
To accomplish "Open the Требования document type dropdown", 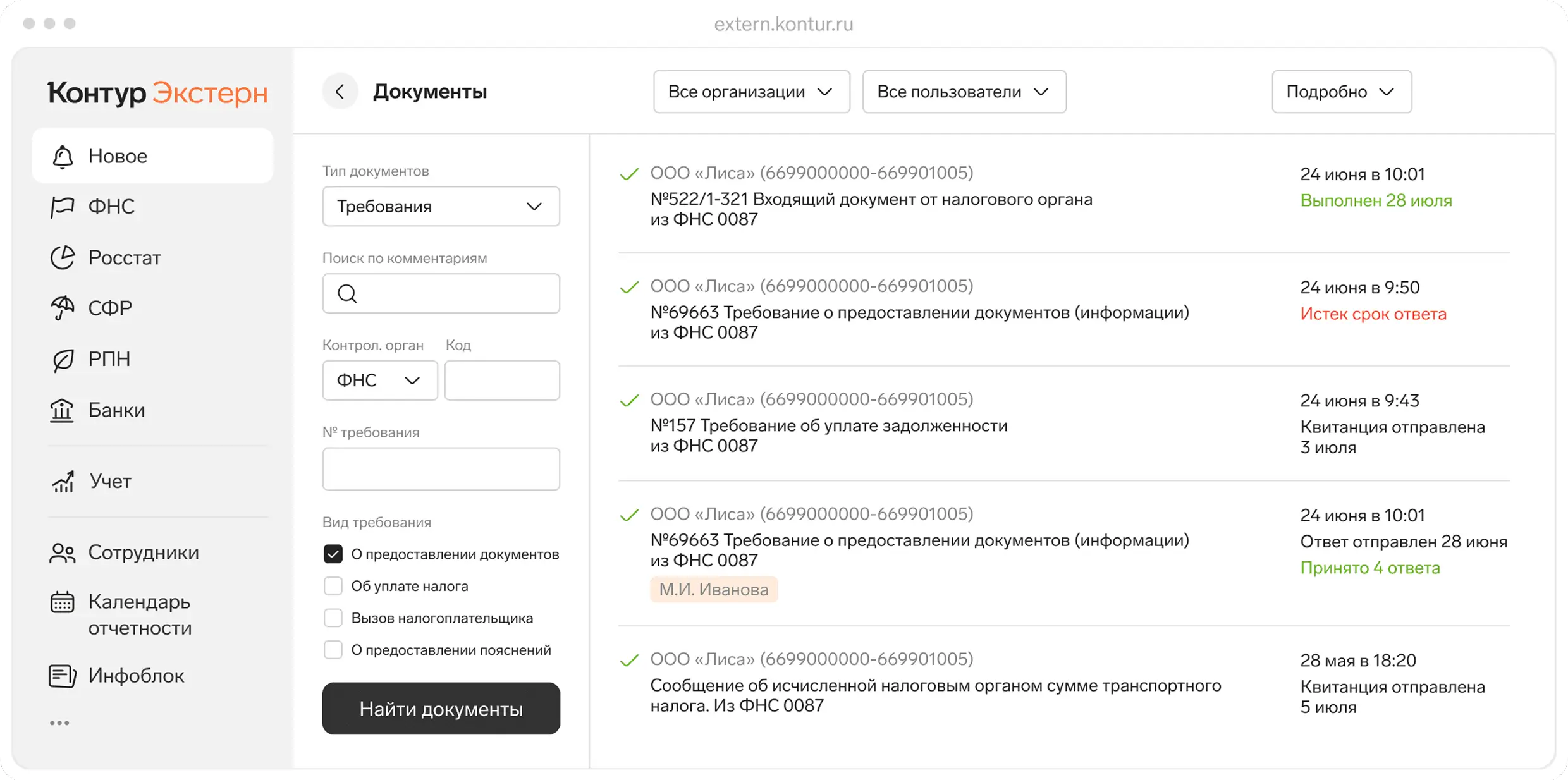I will pyautogui.click(x=441, y=206).
